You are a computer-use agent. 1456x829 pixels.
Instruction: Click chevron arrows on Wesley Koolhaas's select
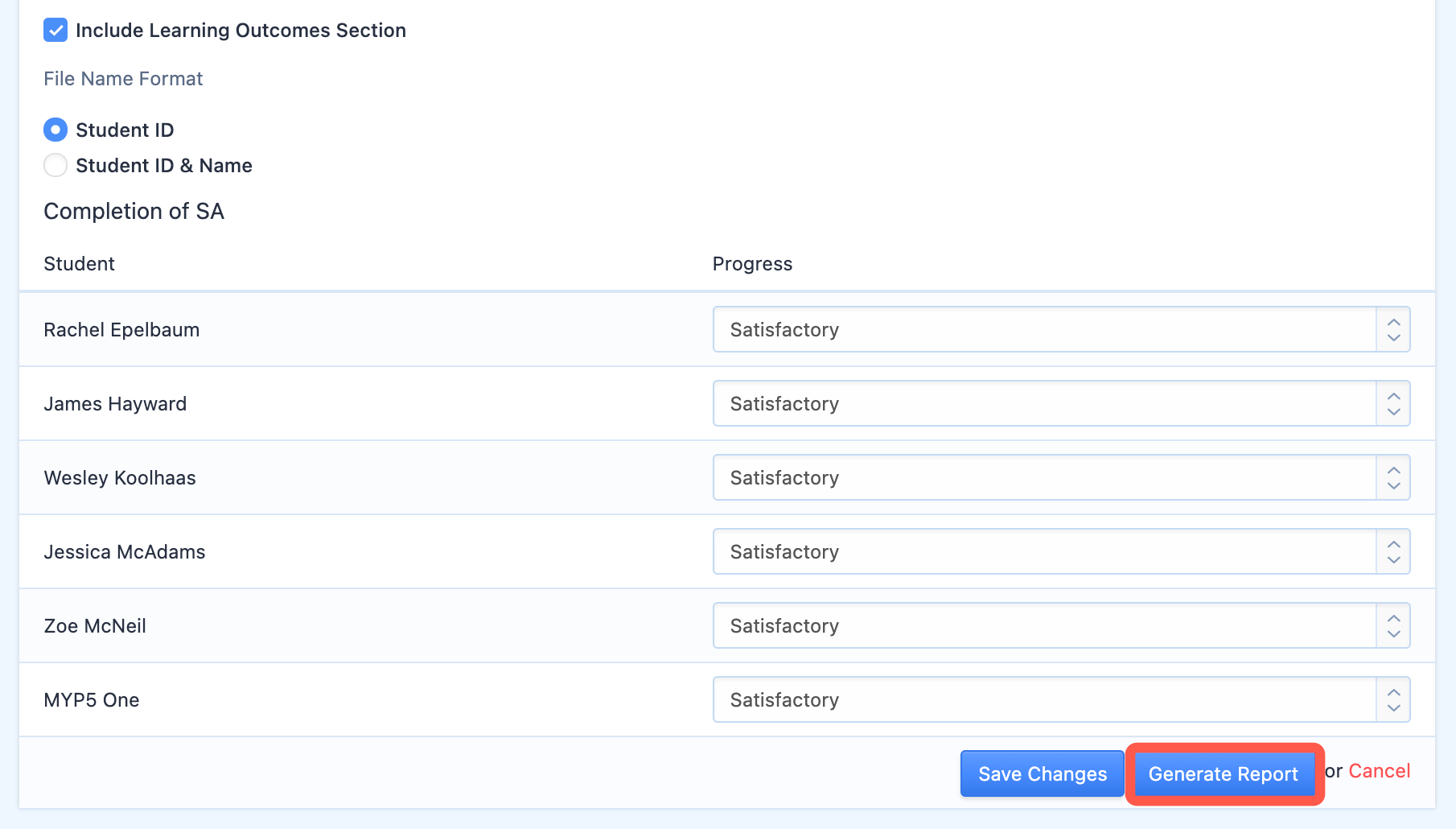[x=1393, y=477]
